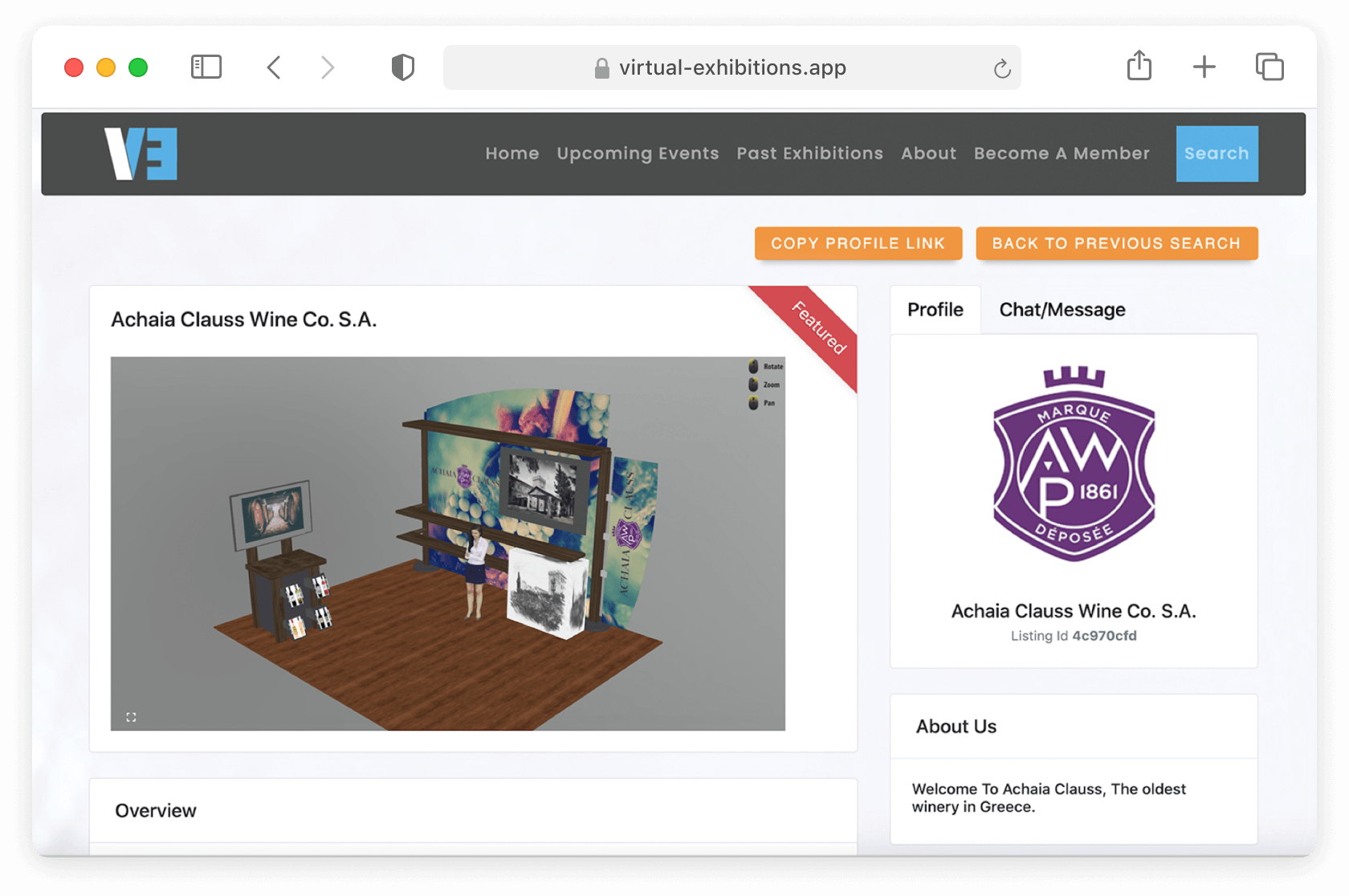This screenshot has height=896, width=1349.
Task: Switch to the Profile tab
Action: 935,310
